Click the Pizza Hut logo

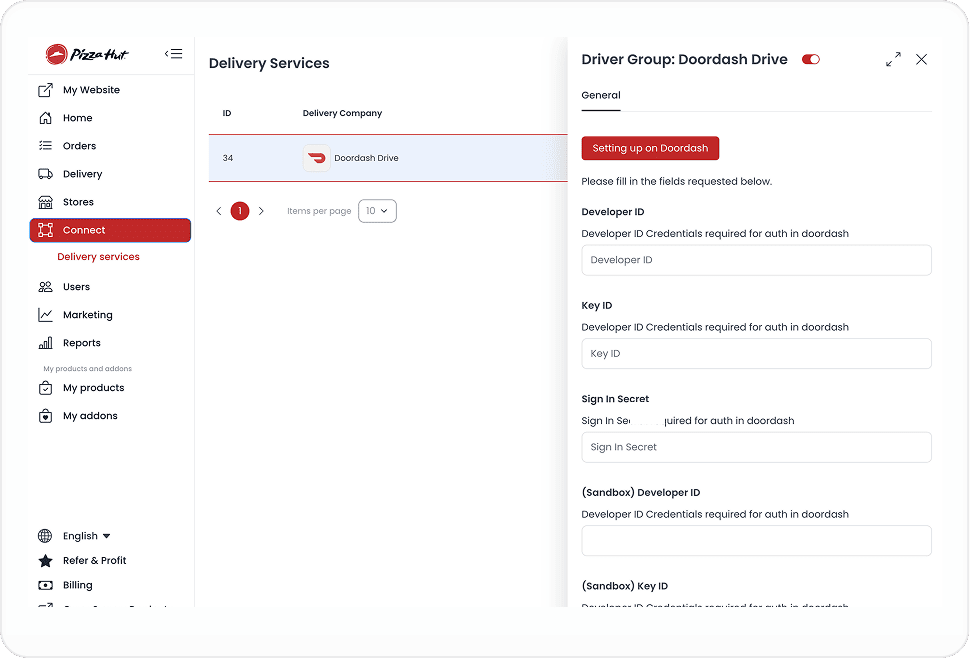(x=87, y=54)
